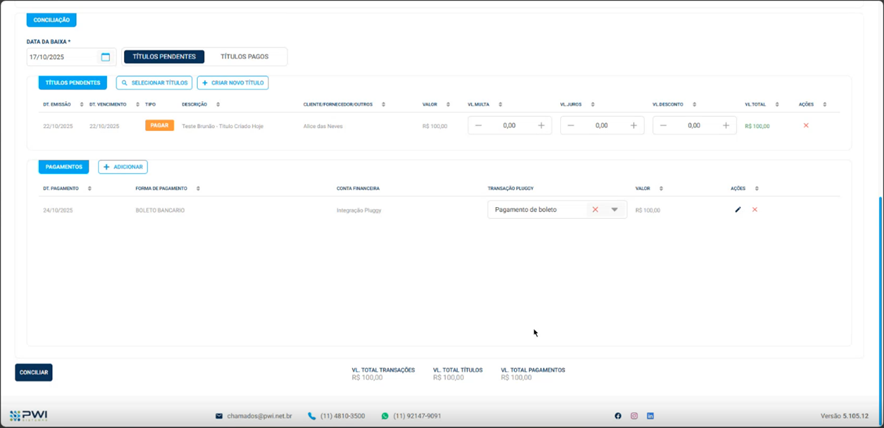Click the Data da Baixa date field

[62, 57]
